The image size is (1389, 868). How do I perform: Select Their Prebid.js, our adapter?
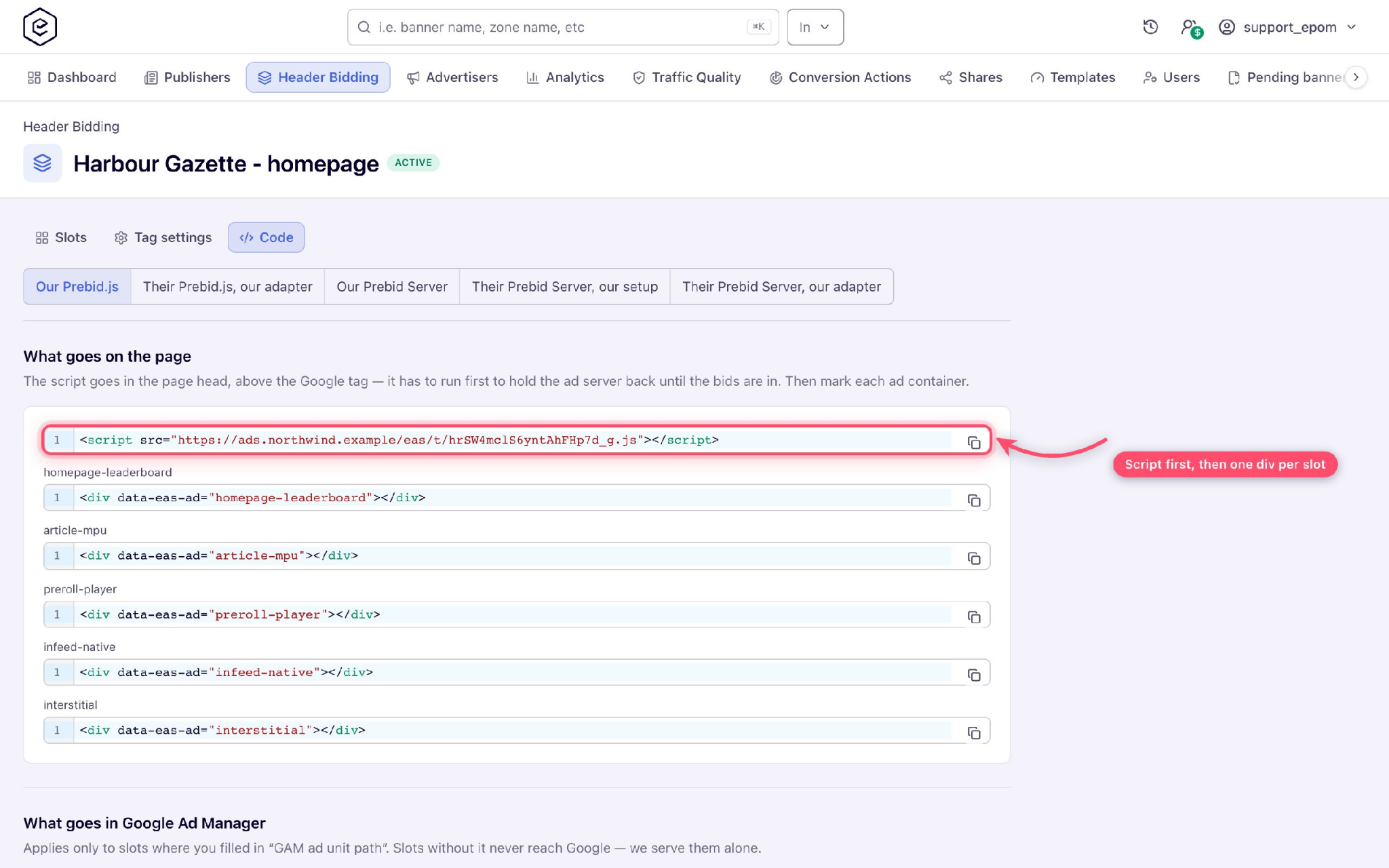pos(227,286)
